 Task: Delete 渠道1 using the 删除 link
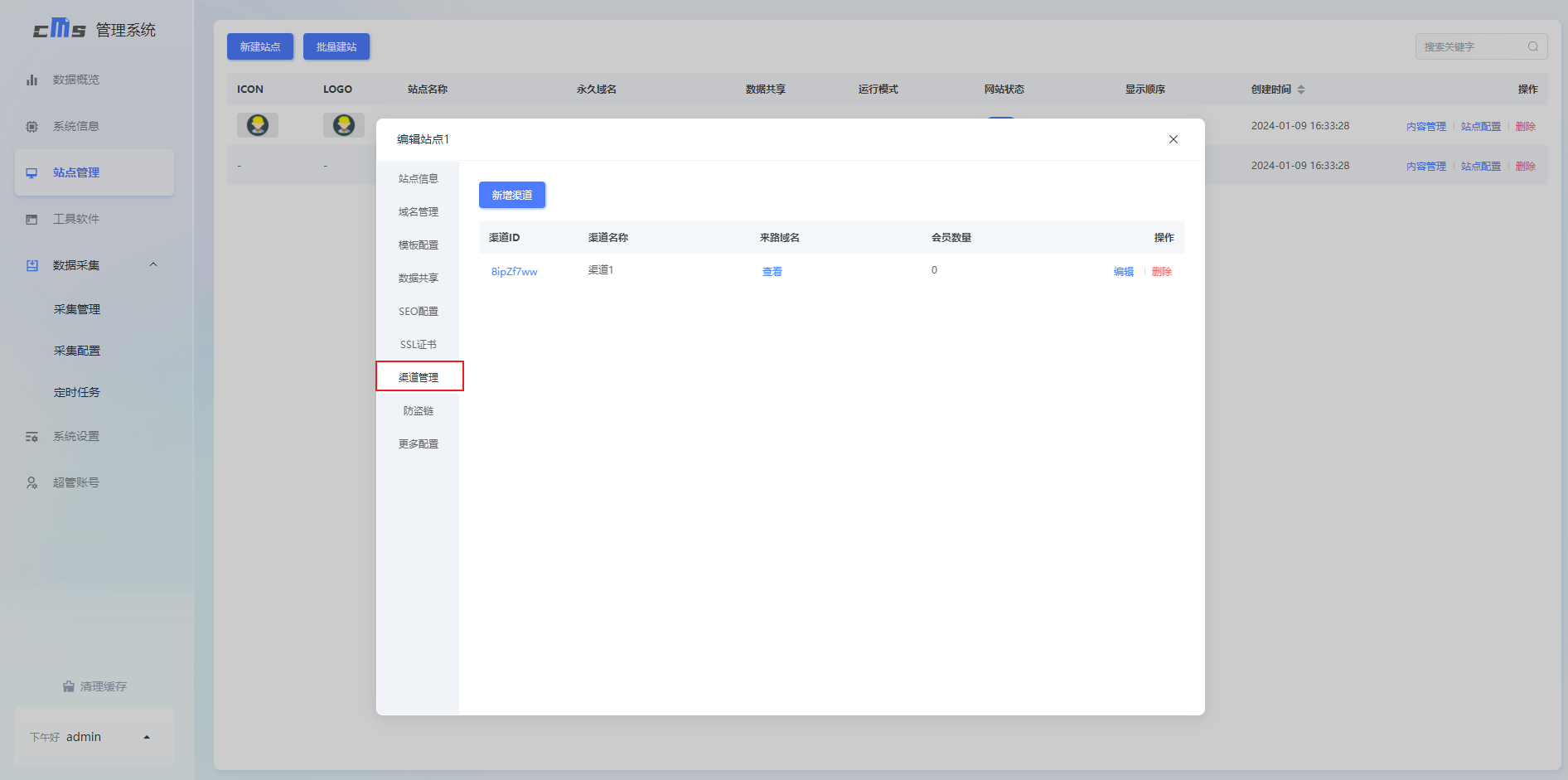(x=1161, y=272)
